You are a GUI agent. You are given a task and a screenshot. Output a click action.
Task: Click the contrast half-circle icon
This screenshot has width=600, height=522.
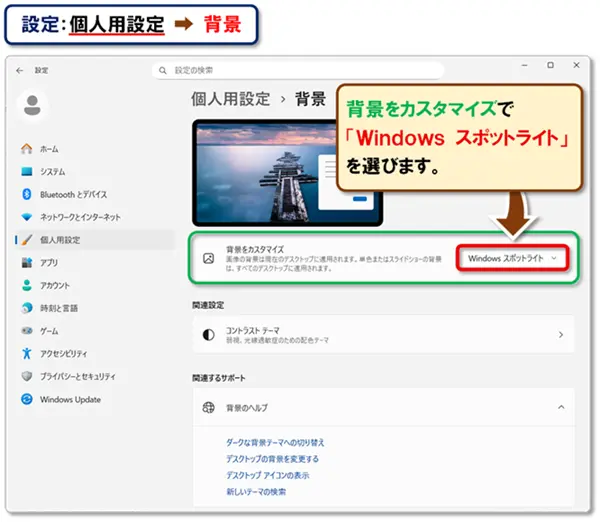pyautogui.click(x=209, y=335)
